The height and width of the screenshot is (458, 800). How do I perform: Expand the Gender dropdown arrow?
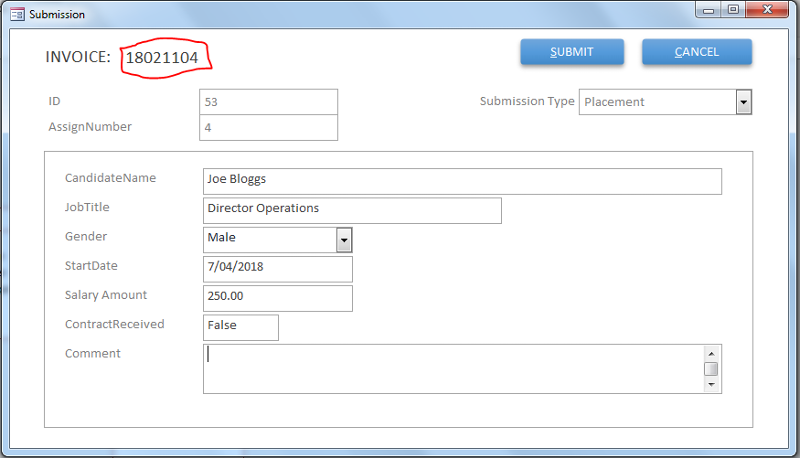(344, 240)
